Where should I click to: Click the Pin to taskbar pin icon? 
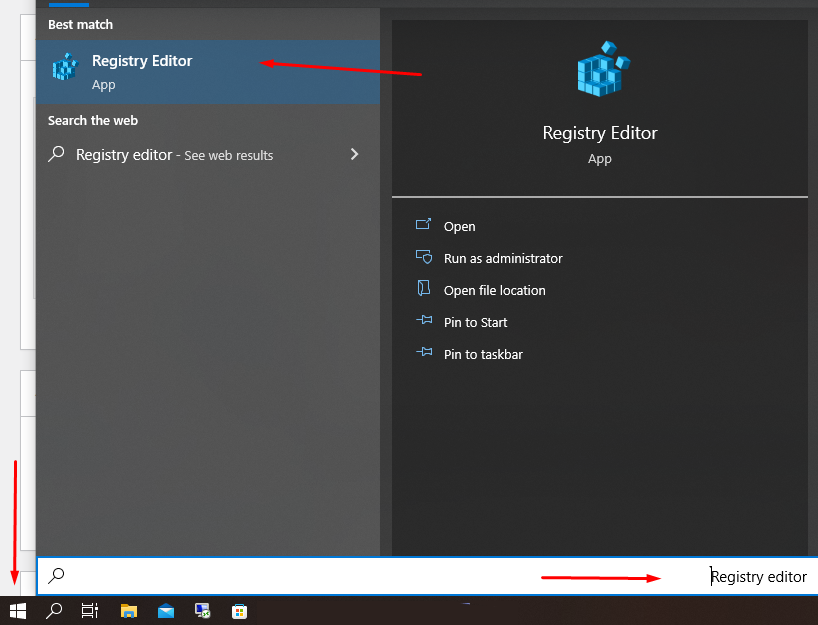pos(424,352)
